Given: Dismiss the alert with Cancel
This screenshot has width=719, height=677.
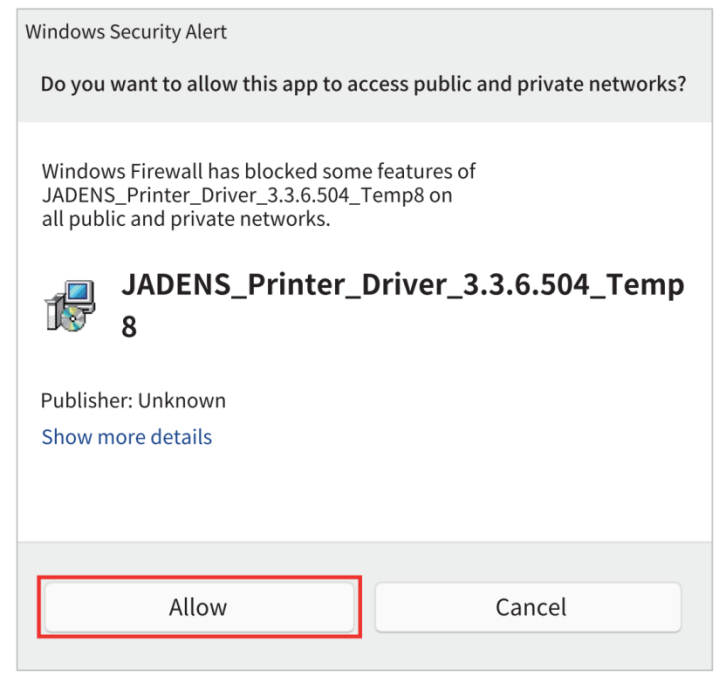Looking at the screenshot, I should click(x=528, y=607).
